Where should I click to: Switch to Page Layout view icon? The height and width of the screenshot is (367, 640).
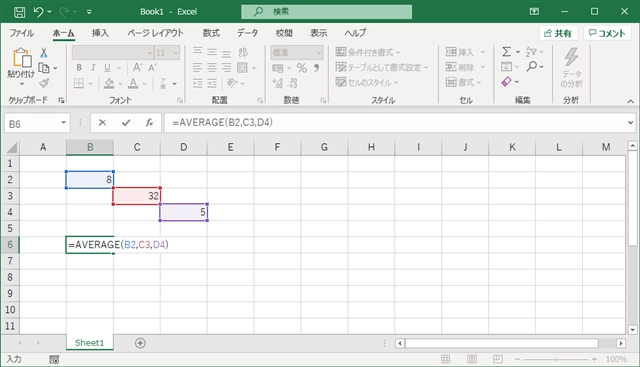tap(472, 359)
